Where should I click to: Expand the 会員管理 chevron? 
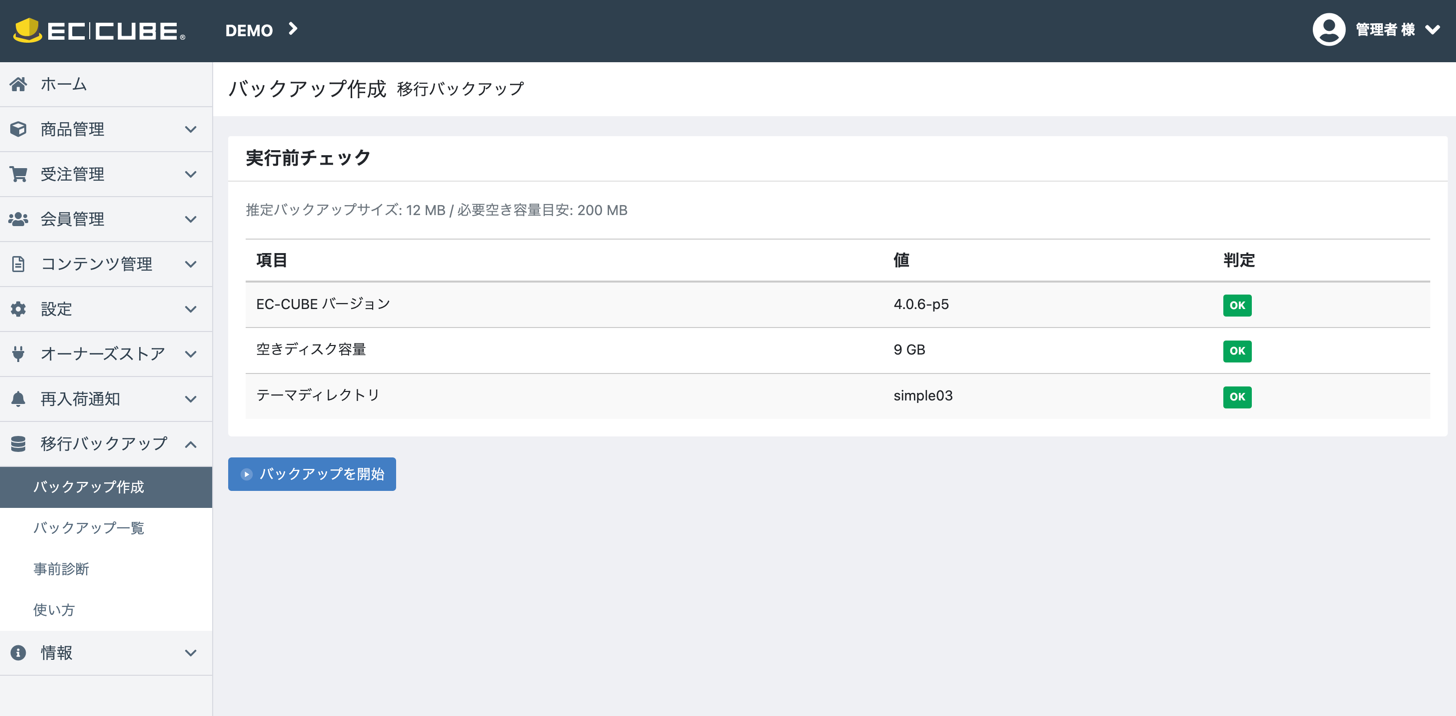191,220
